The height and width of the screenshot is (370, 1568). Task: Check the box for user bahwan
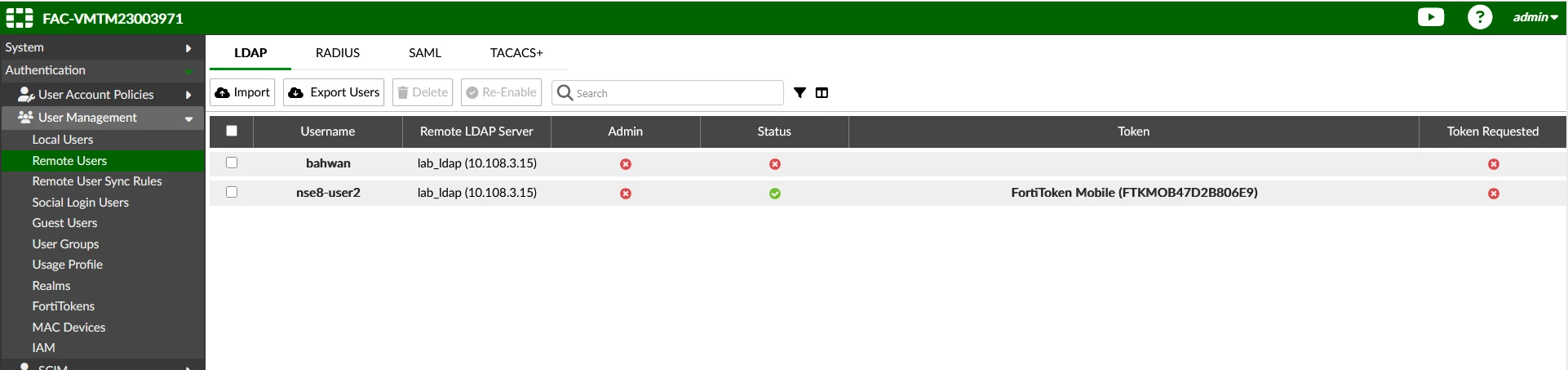tap(232, 163)
